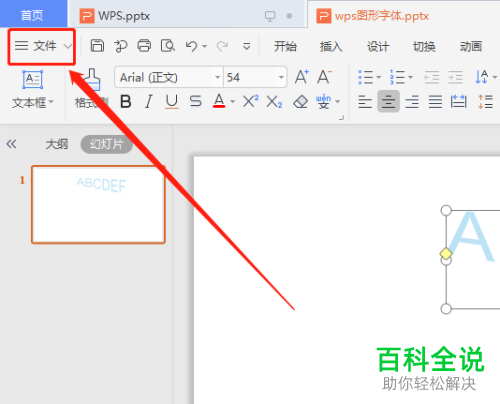Viewport: 500px width, 404px height.
Task: Open the 开始 ribbon tab
Action: click(x=285, y=46)
